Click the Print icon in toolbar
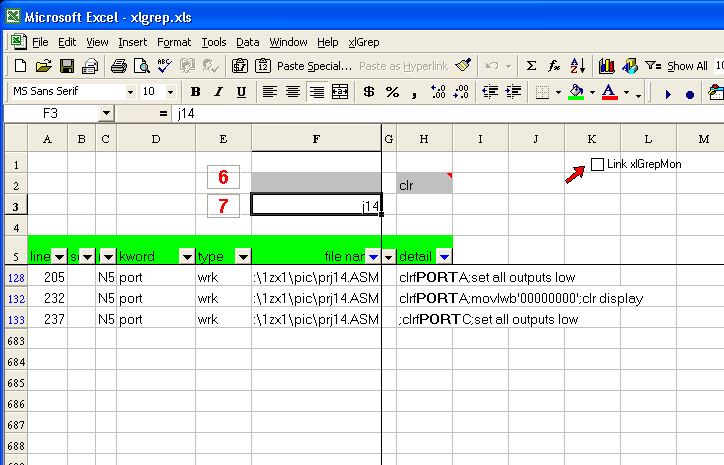Image resolution: width=724 pixels, height=465 pixels. tap(119, 66)
